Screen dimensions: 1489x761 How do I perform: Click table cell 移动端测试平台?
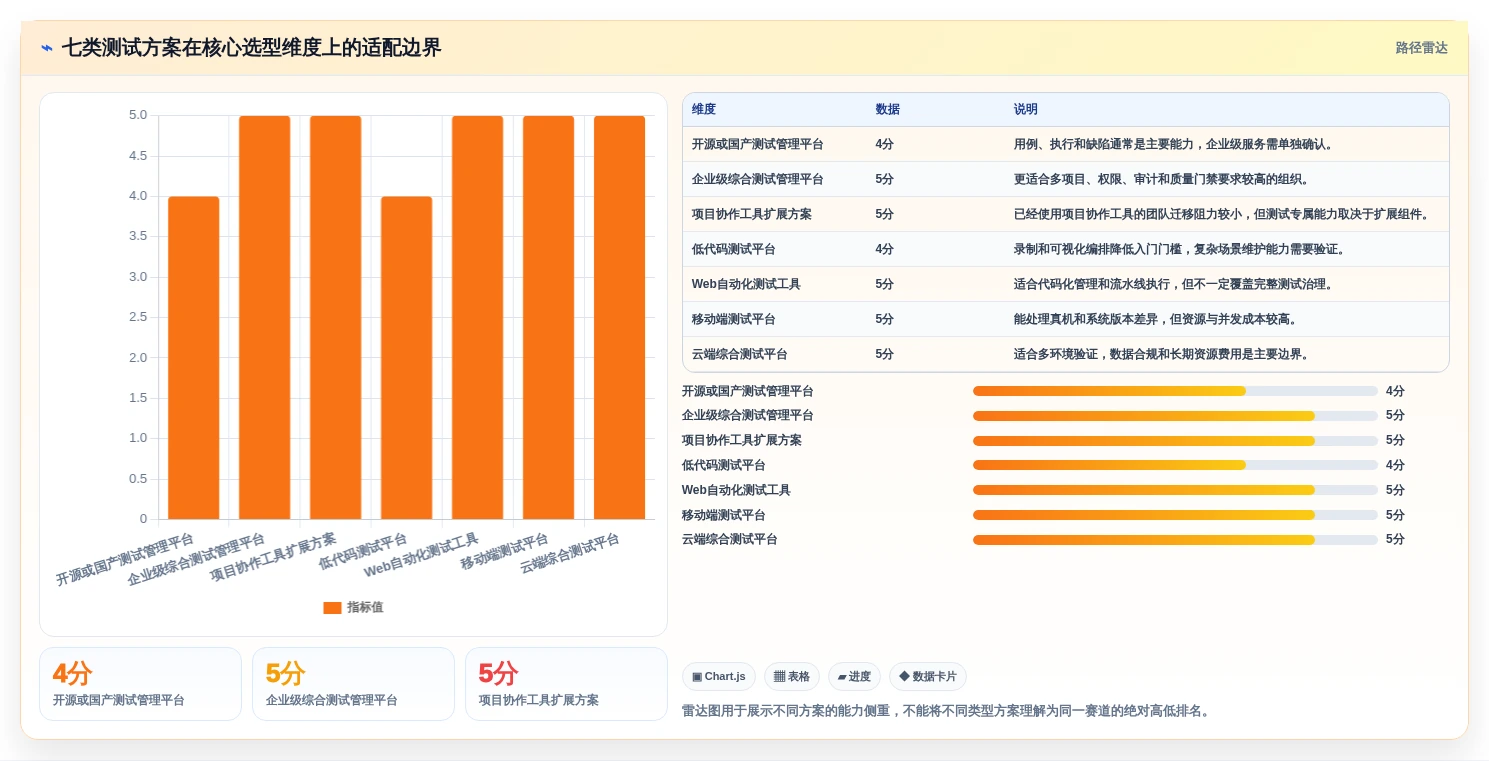(x=733, y=319)
